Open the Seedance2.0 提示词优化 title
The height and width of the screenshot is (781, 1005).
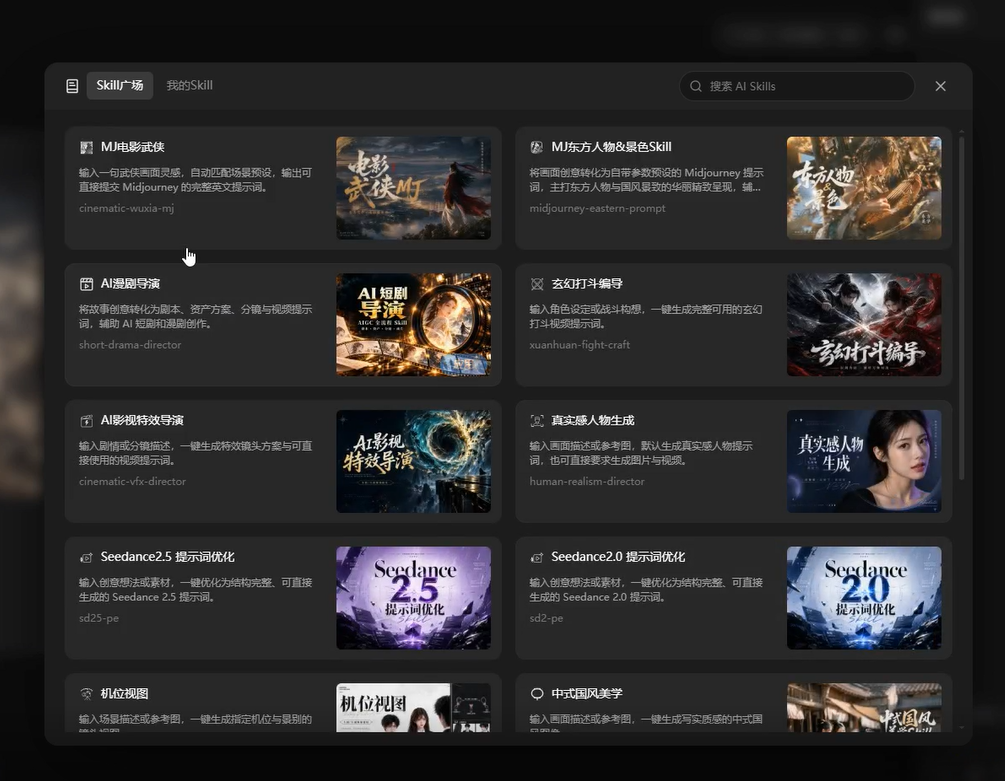click(618, 557)
